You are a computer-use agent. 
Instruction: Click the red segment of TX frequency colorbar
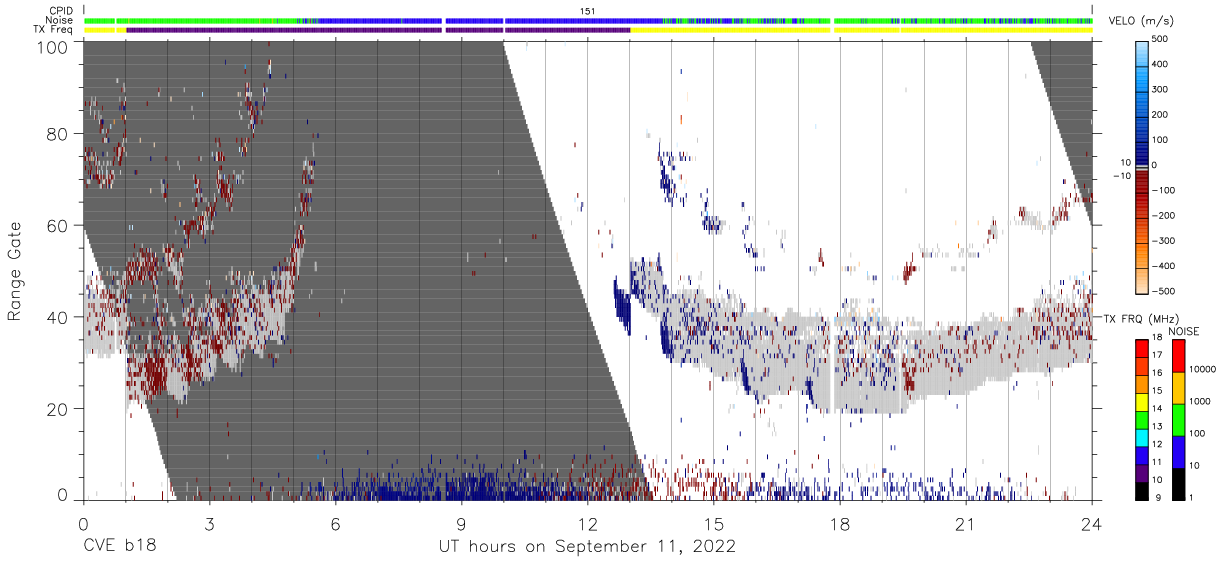pos(1142,347)
